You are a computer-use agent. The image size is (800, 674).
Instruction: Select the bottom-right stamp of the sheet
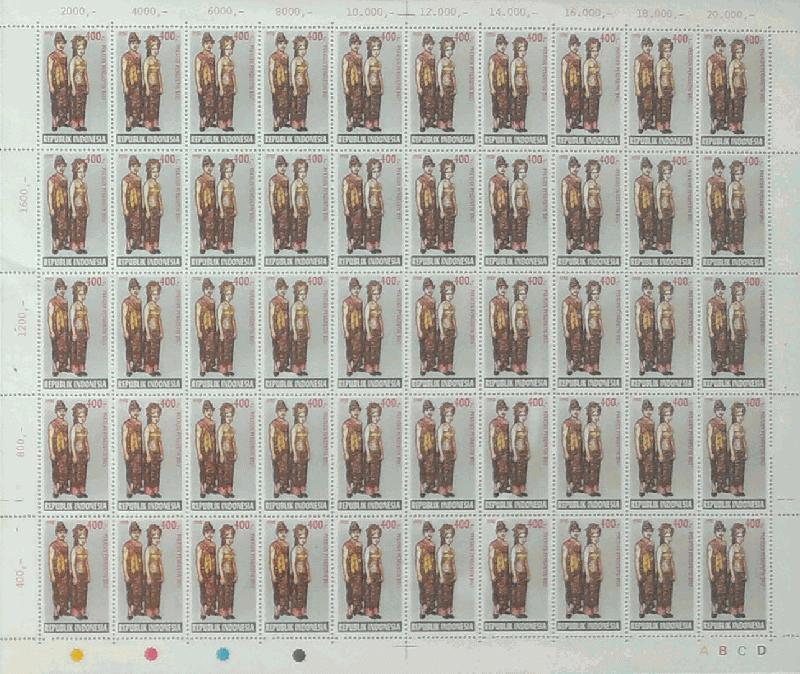pyautogui.click(x=733, y=575)
